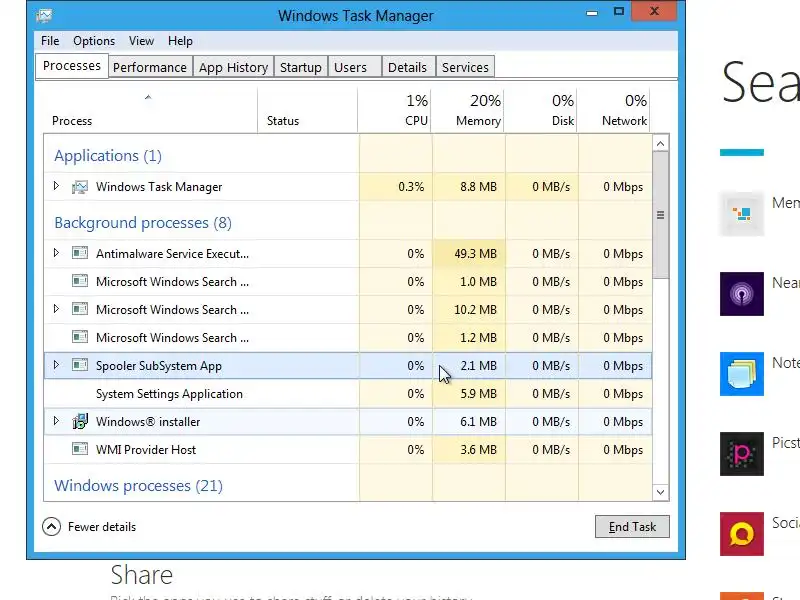The image size is (800, 600).
Task: Switch to the Performance tab
Action: point(150,67)
